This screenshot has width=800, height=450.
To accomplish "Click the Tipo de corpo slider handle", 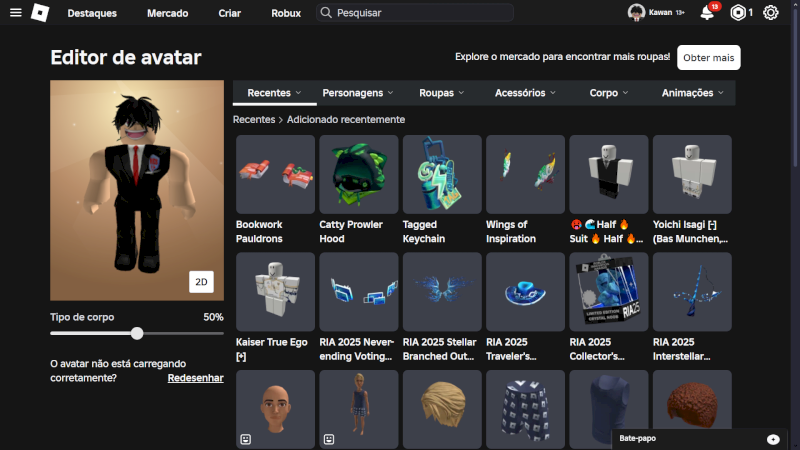I will pyautogui.click(x=137, y=334).
